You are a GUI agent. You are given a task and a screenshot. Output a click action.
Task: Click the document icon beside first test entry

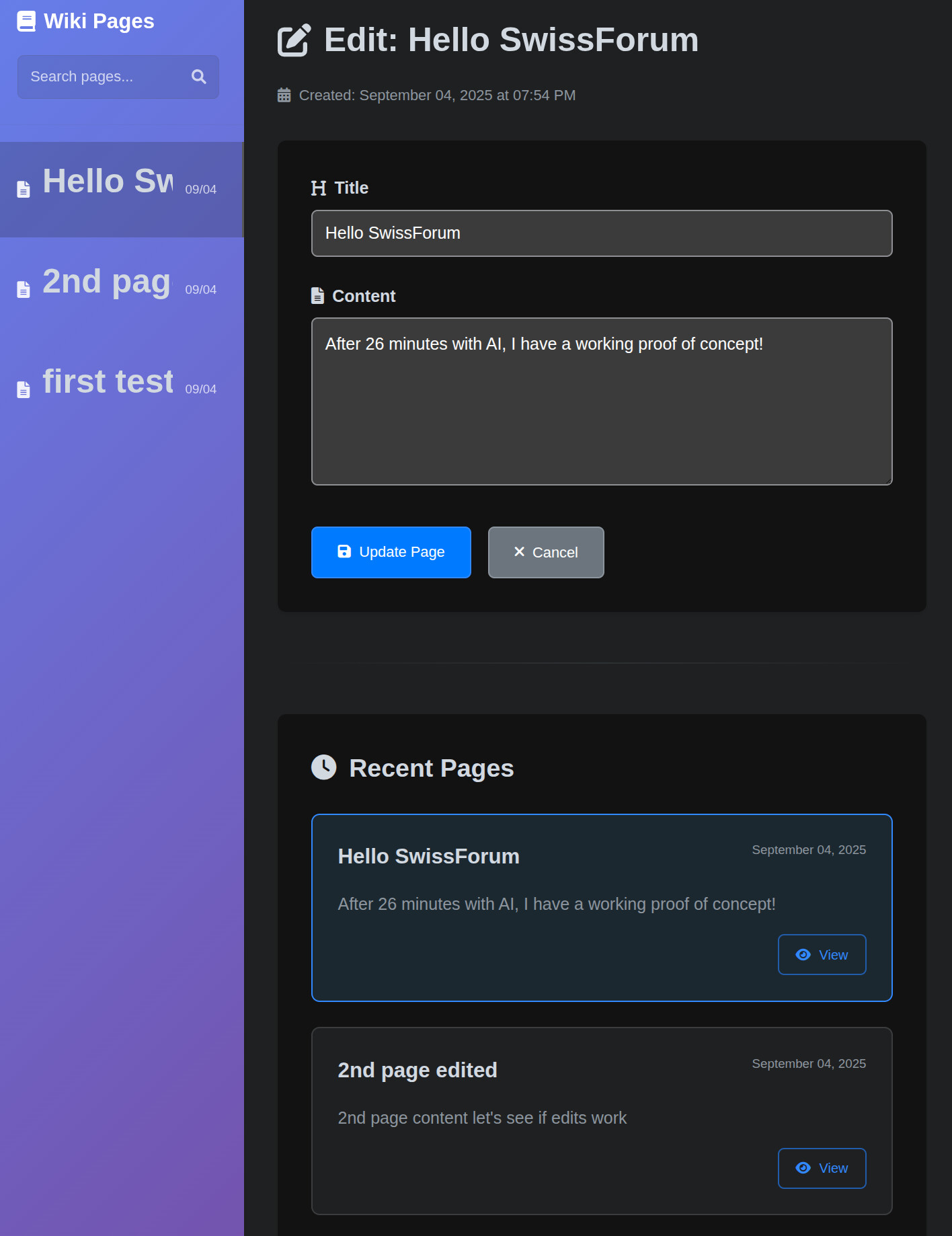[24, 389]
